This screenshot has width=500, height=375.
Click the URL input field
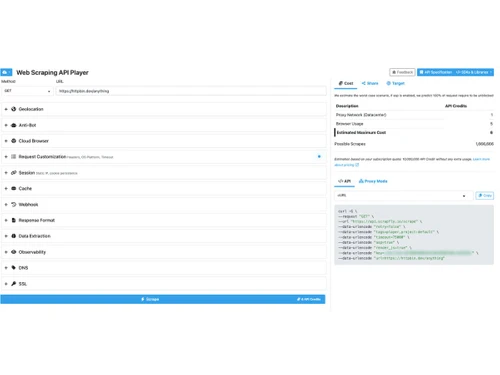pos(191,91)
